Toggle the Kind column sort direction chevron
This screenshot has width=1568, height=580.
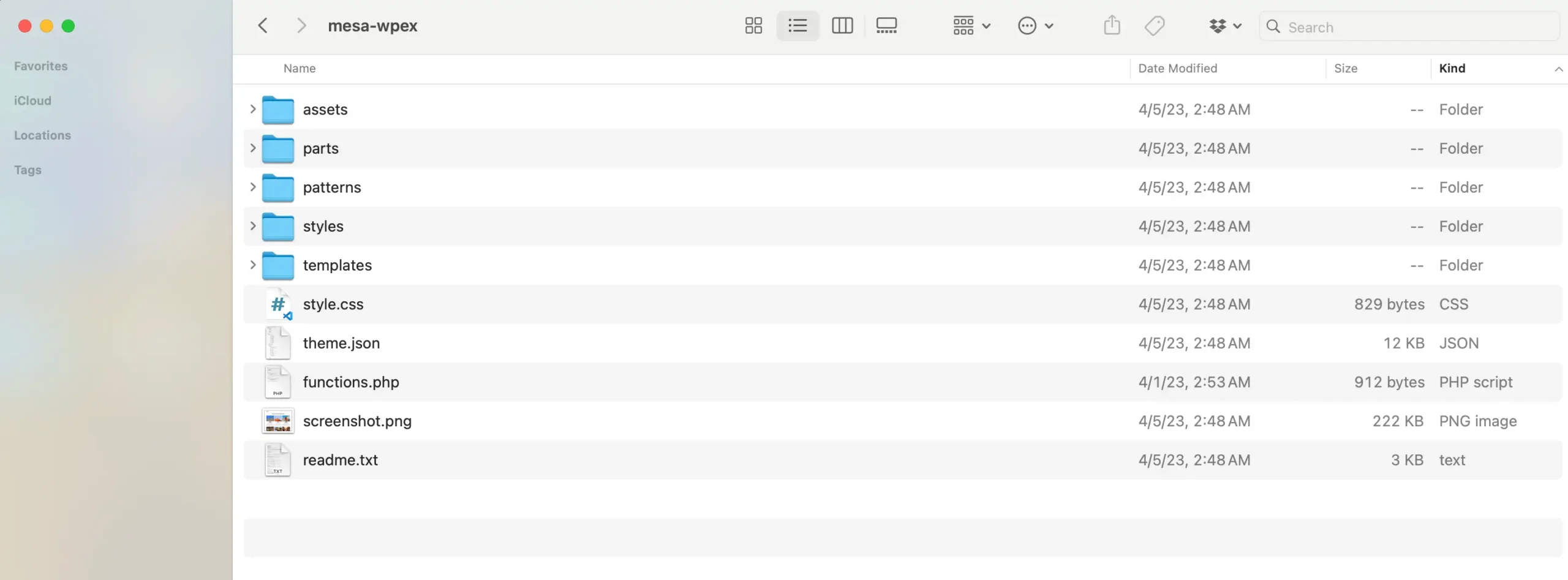click(1558, 69)
